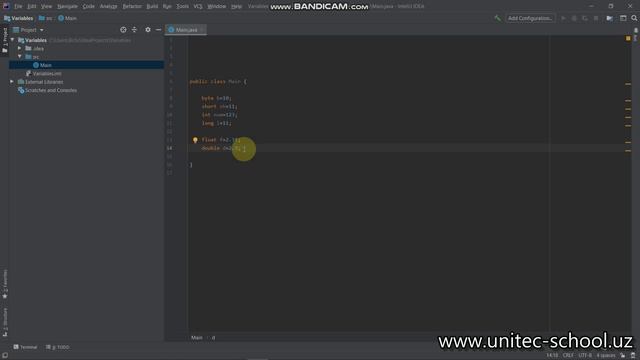Hide the Project panel with minus icon
Image resolution: width=640 pixels, height=360 pixels.
(158, 30)
